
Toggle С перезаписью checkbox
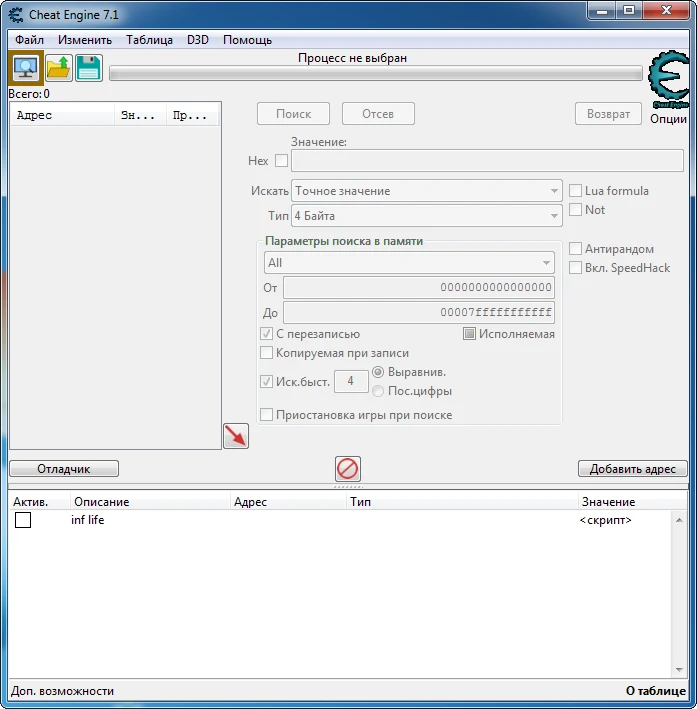(266, 334)
